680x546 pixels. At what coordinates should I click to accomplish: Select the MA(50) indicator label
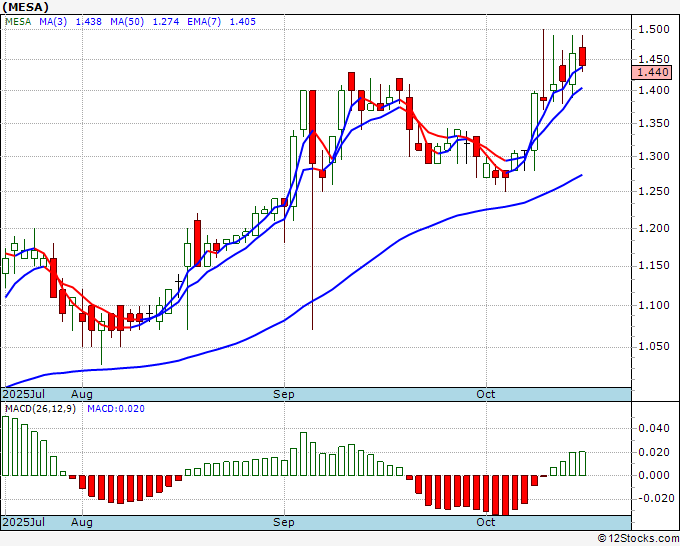[x=127, y=22]
